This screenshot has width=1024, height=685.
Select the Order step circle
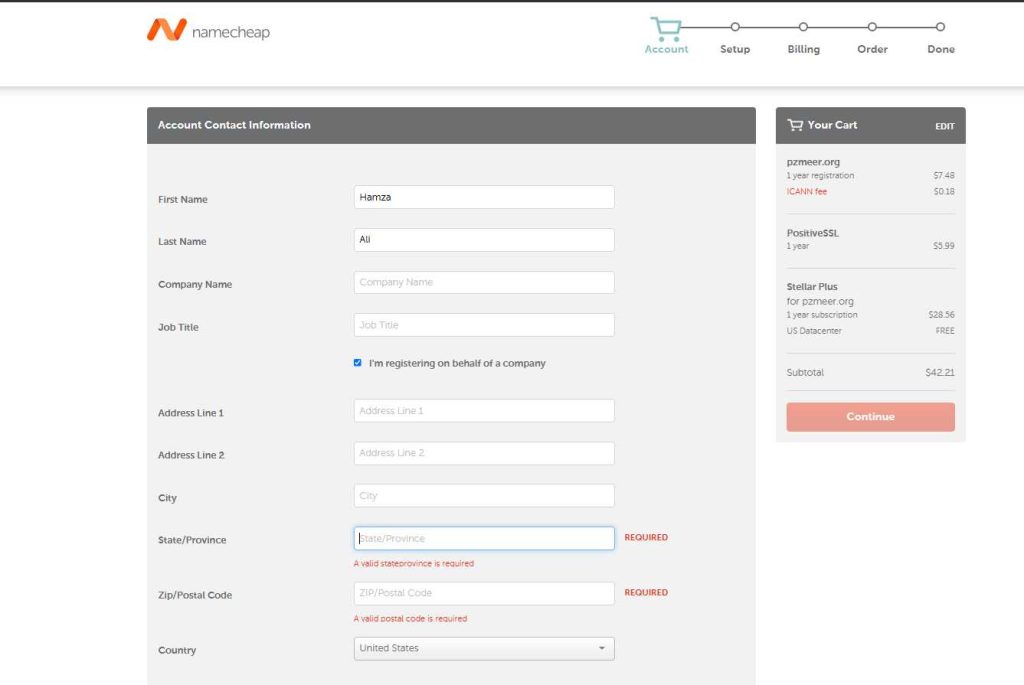pyautogui.click(x=872, y=27)
